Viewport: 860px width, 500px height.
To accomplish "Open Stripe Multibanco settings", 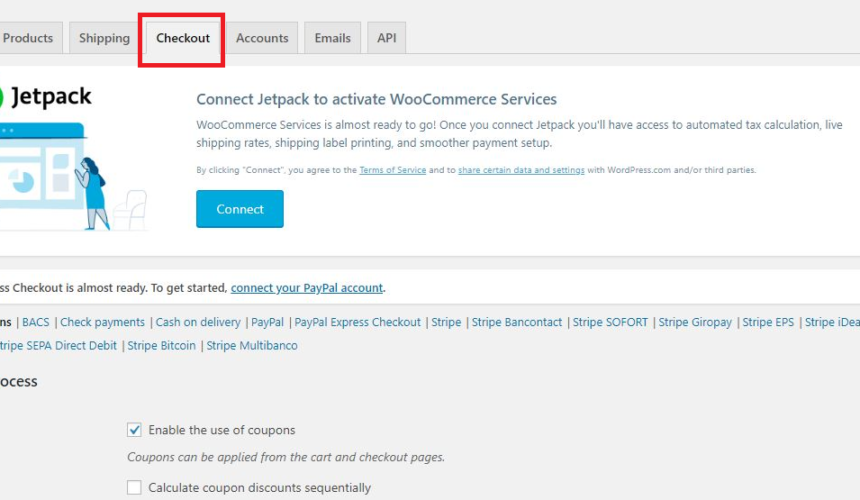I will pyautogui.click(x=252, y=346).
